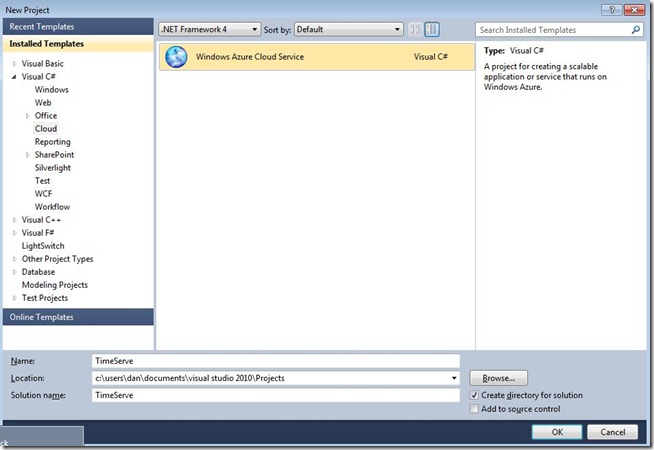Switch to small icons view

coord(415,29)
